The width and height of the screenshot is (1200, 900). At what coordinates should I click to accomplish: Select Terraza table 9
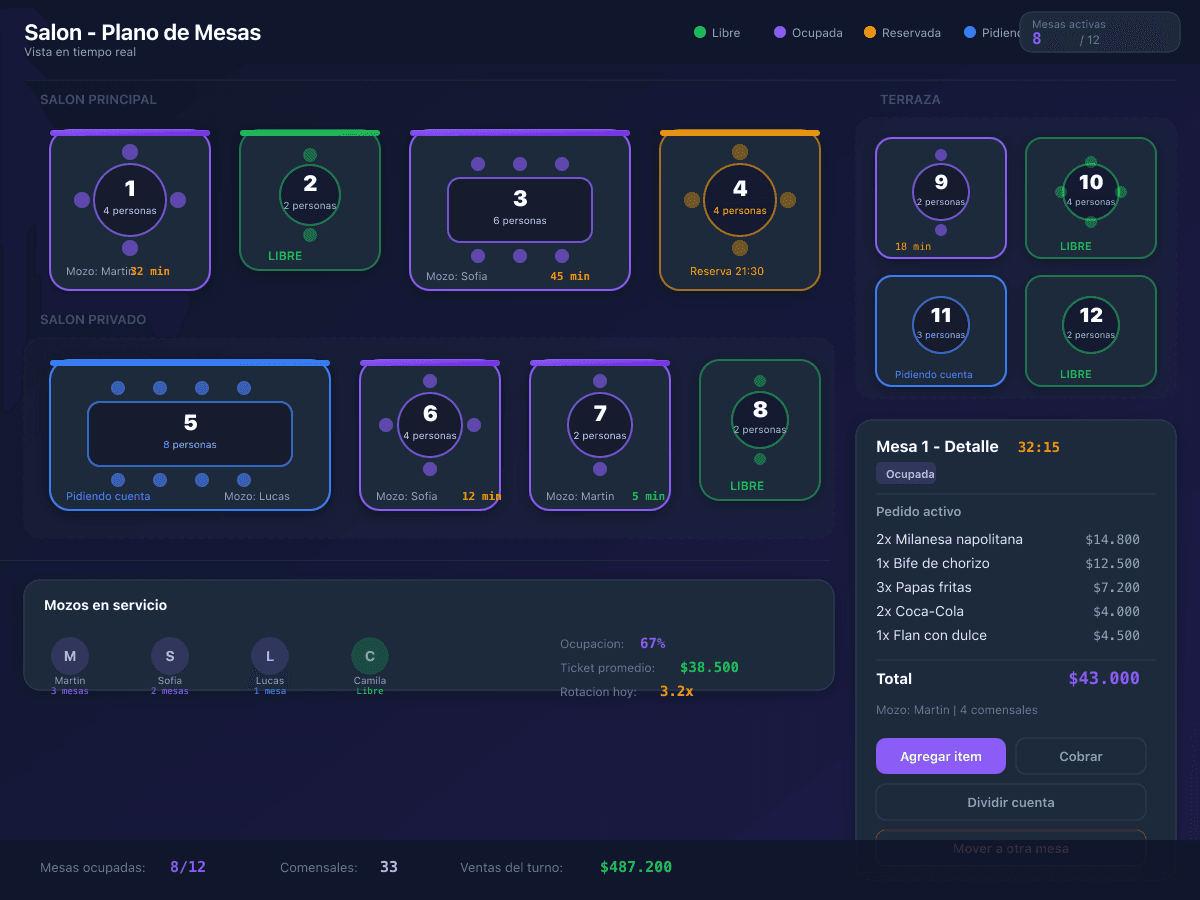941,192
